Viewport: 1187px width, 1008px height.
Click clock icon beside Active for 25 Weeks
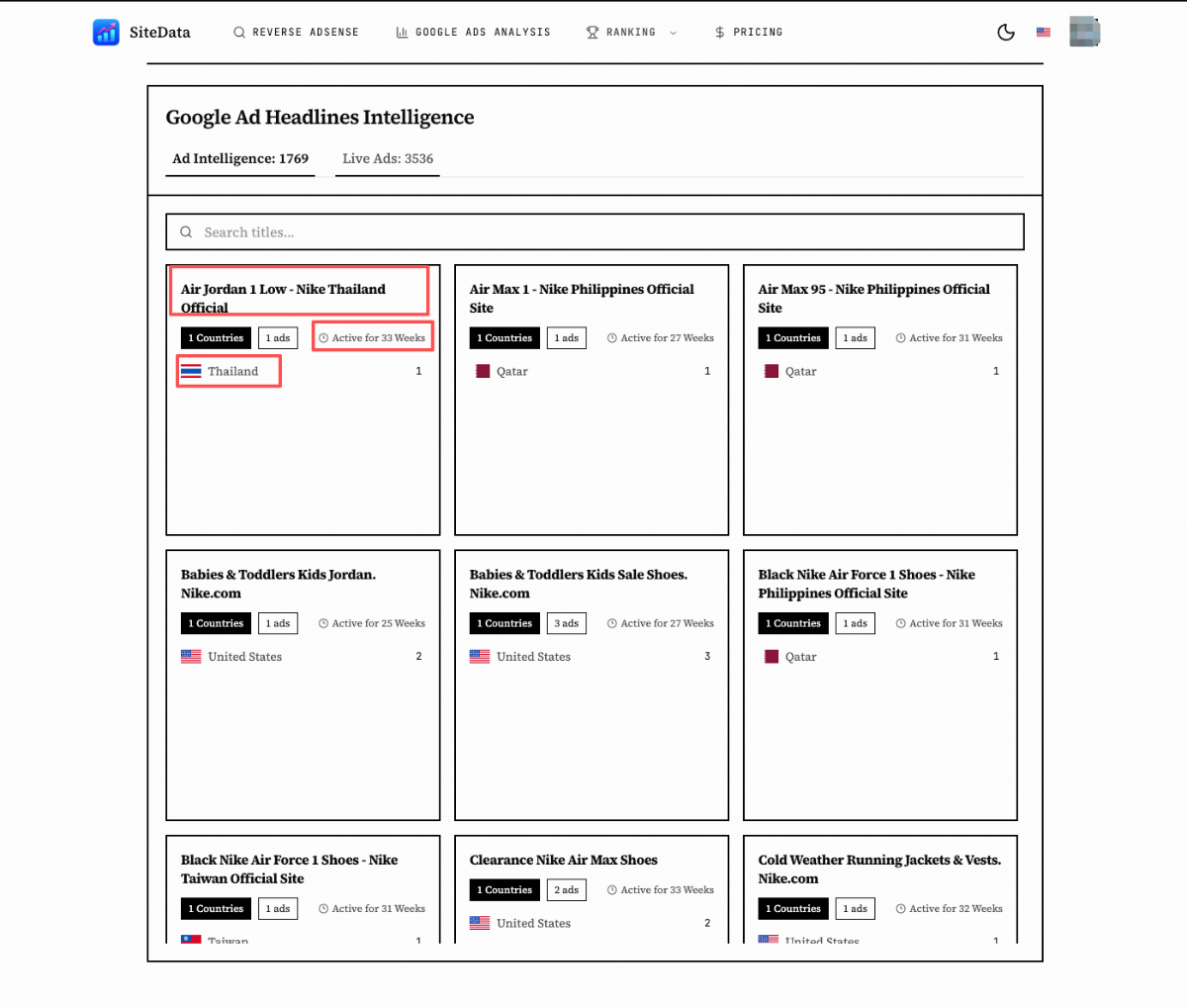(323, 624)
